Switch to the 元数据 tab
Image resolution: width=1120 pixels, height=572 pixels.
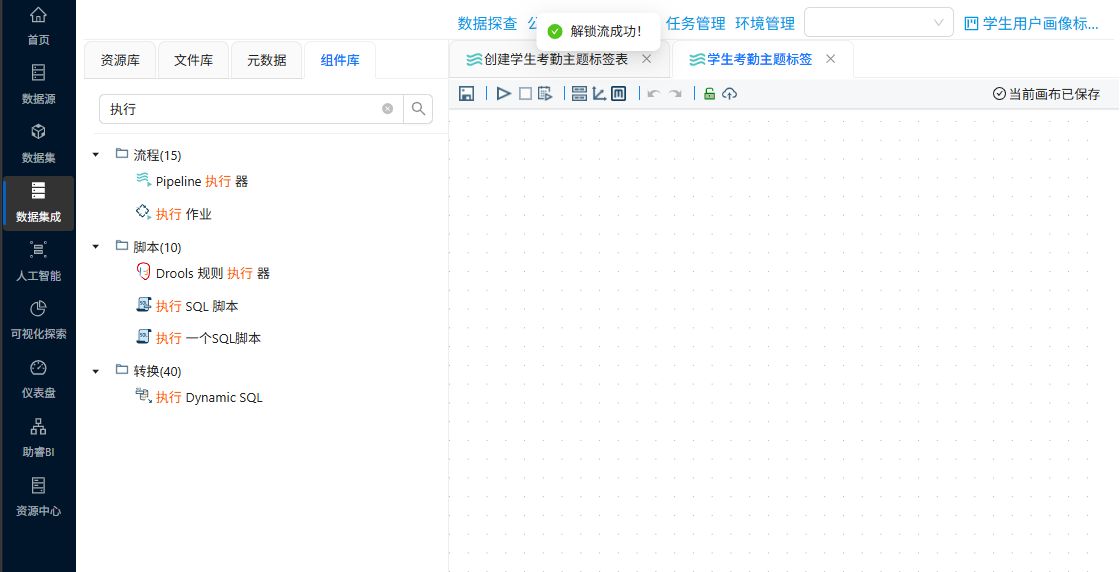point(267,60)
